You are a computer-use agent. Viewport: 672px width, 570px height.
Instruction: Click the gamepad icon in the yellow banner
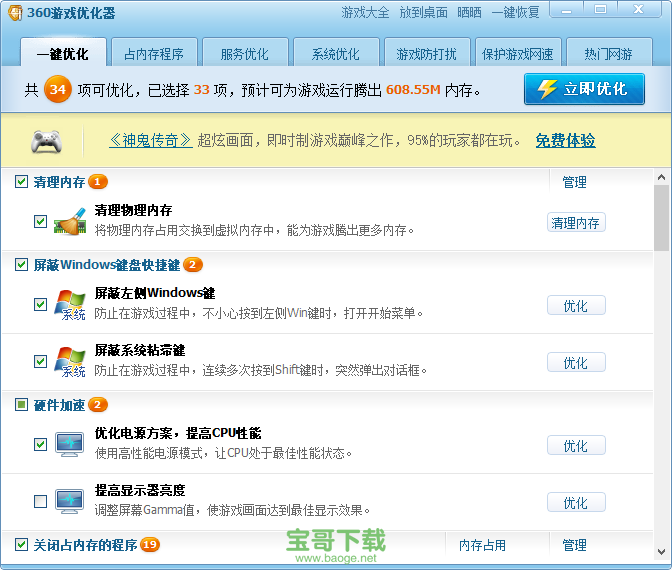coord(45,141)
